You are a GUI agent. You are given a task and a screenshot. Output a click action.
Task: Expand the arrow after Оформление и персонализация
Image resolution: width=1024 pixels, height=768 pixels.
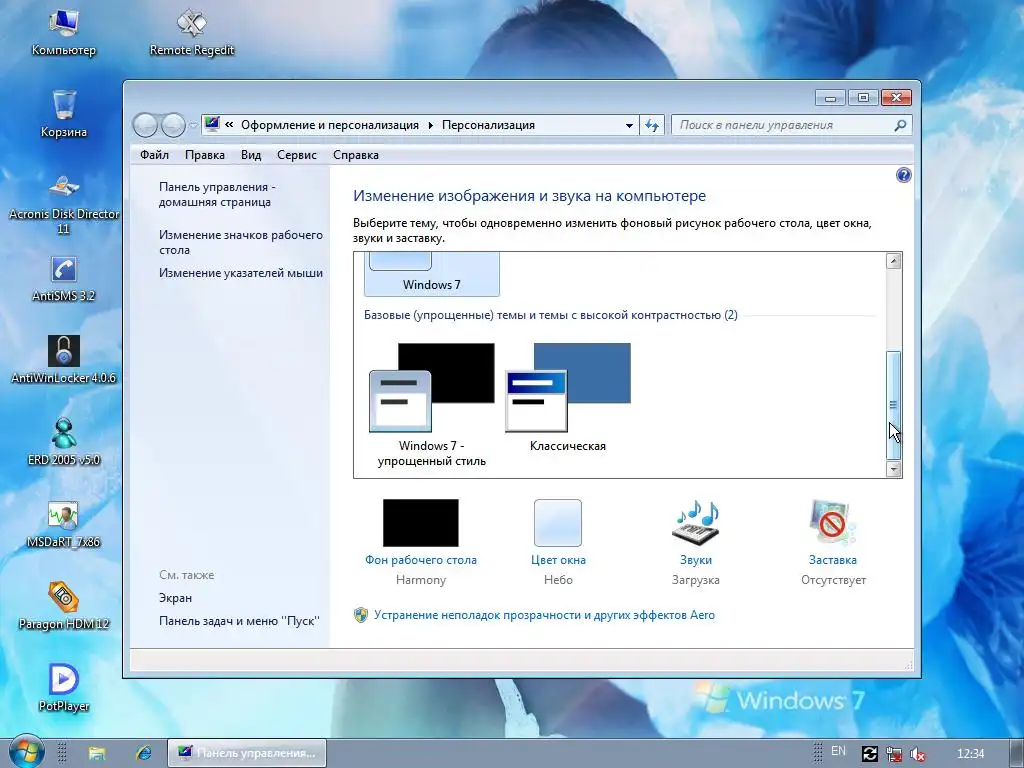point(430,125)
